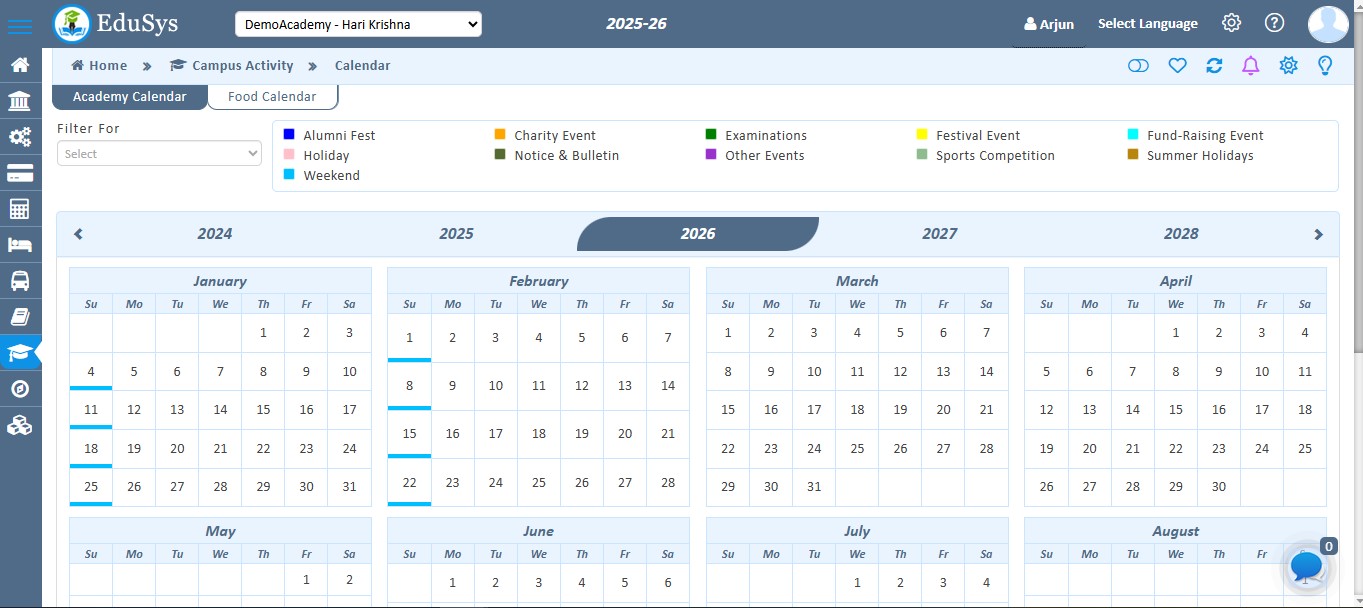Open notifications via the bell icon
This screenshot has height=608, width=1363.
click(1250, 65)
